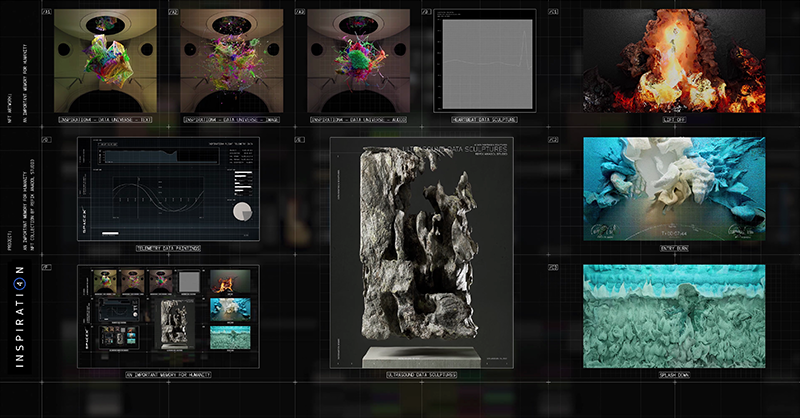Open the teal Splash Down artwork
This screenshot has width=800, height=418.
point(674,316)
